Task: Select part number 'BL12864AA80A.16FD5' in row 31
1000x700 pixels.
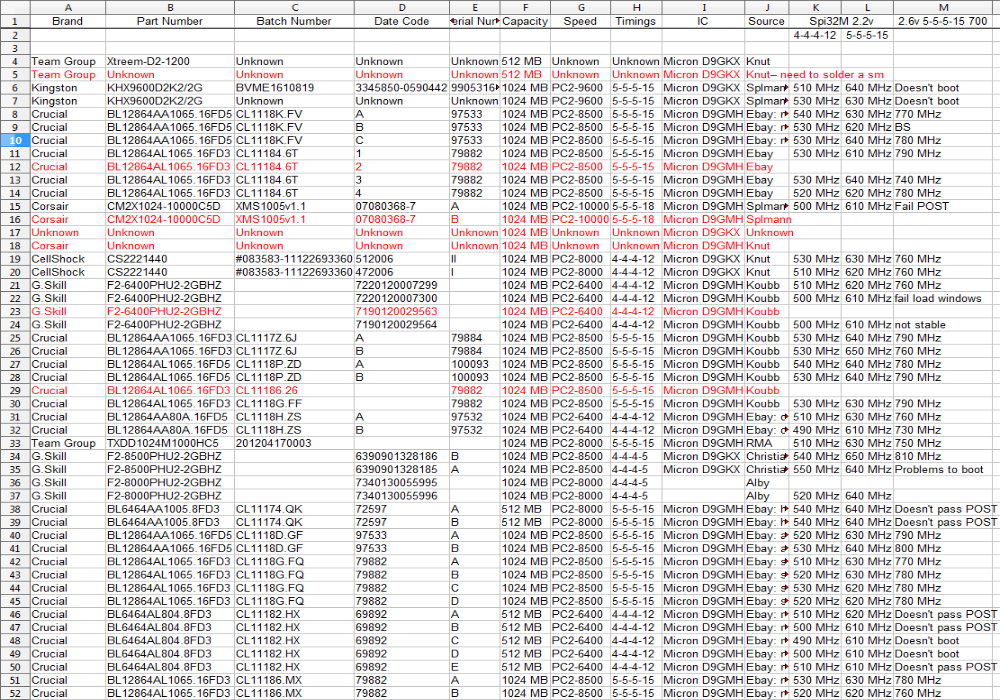Action: pyautogui.click(x=169, y=417)
